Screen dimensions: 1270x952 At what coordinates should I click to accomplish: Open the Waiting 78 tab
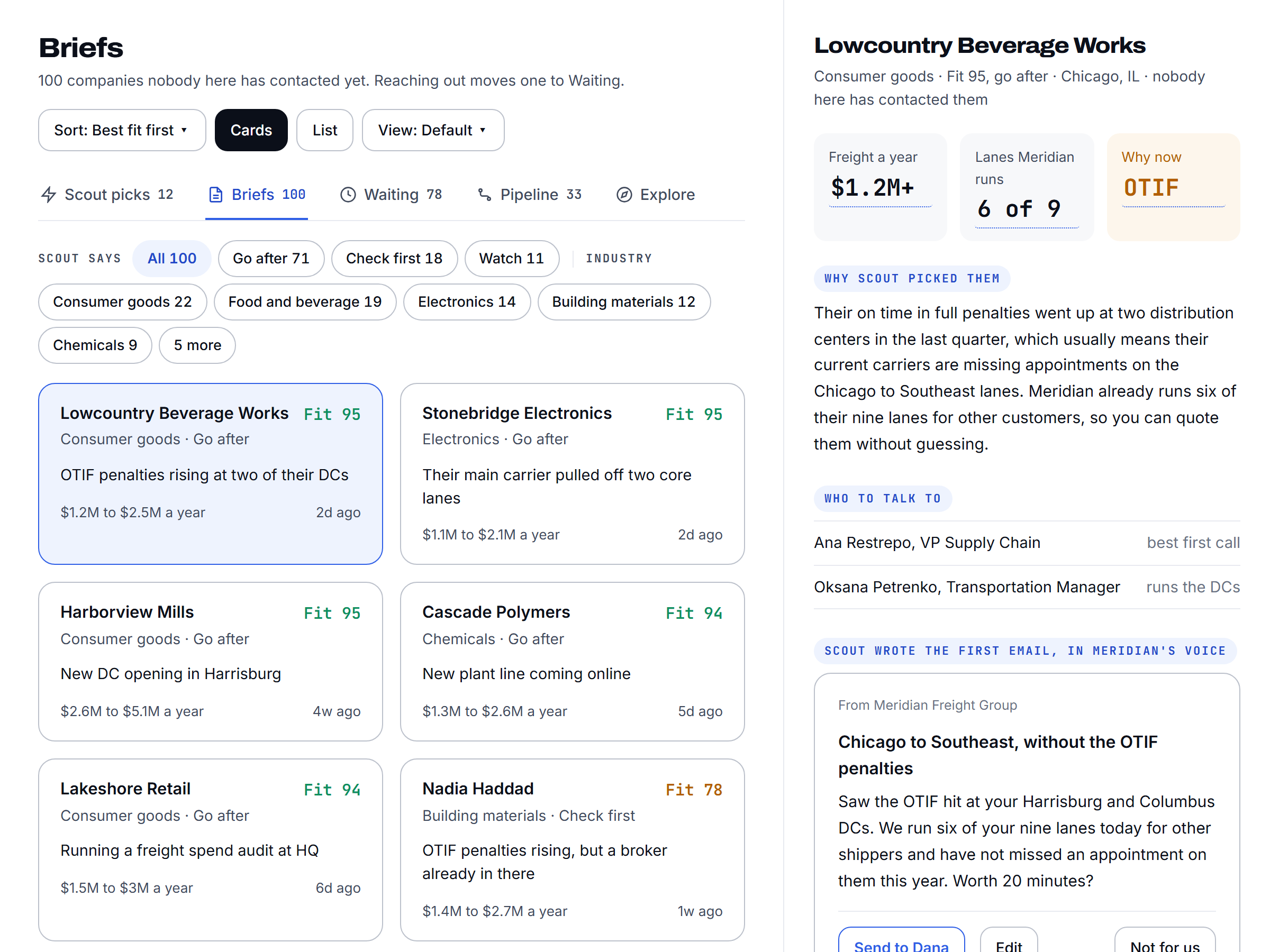click(391, 195)
